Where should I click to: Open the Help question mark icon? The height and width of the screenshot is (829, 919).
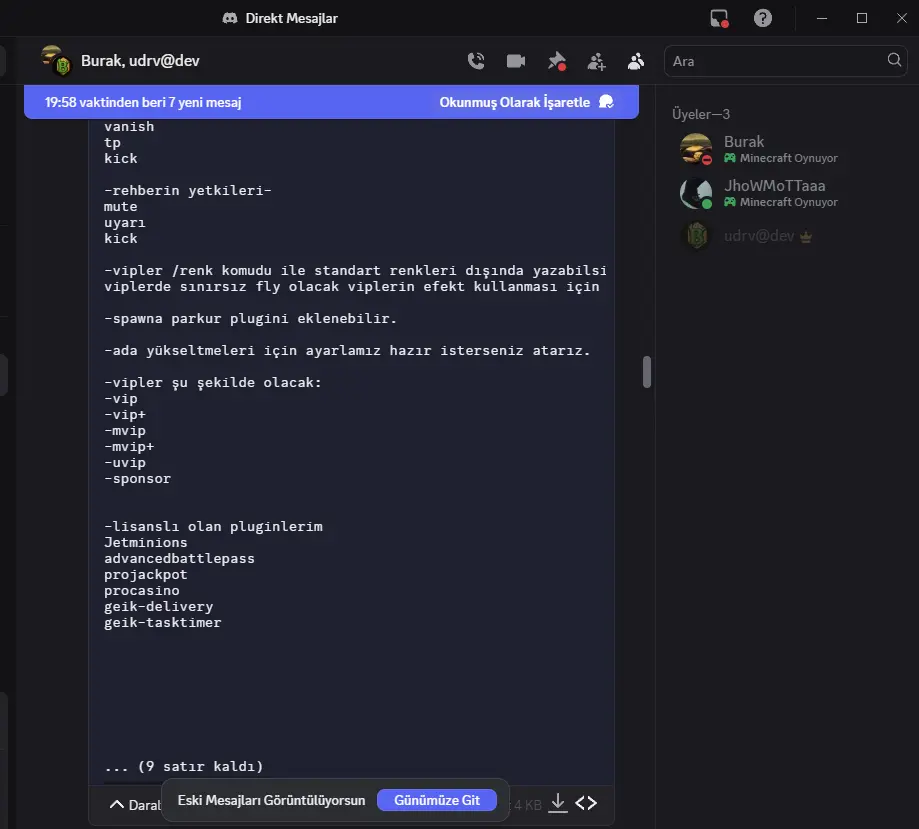pyautogui.click(x=763, y=18)
